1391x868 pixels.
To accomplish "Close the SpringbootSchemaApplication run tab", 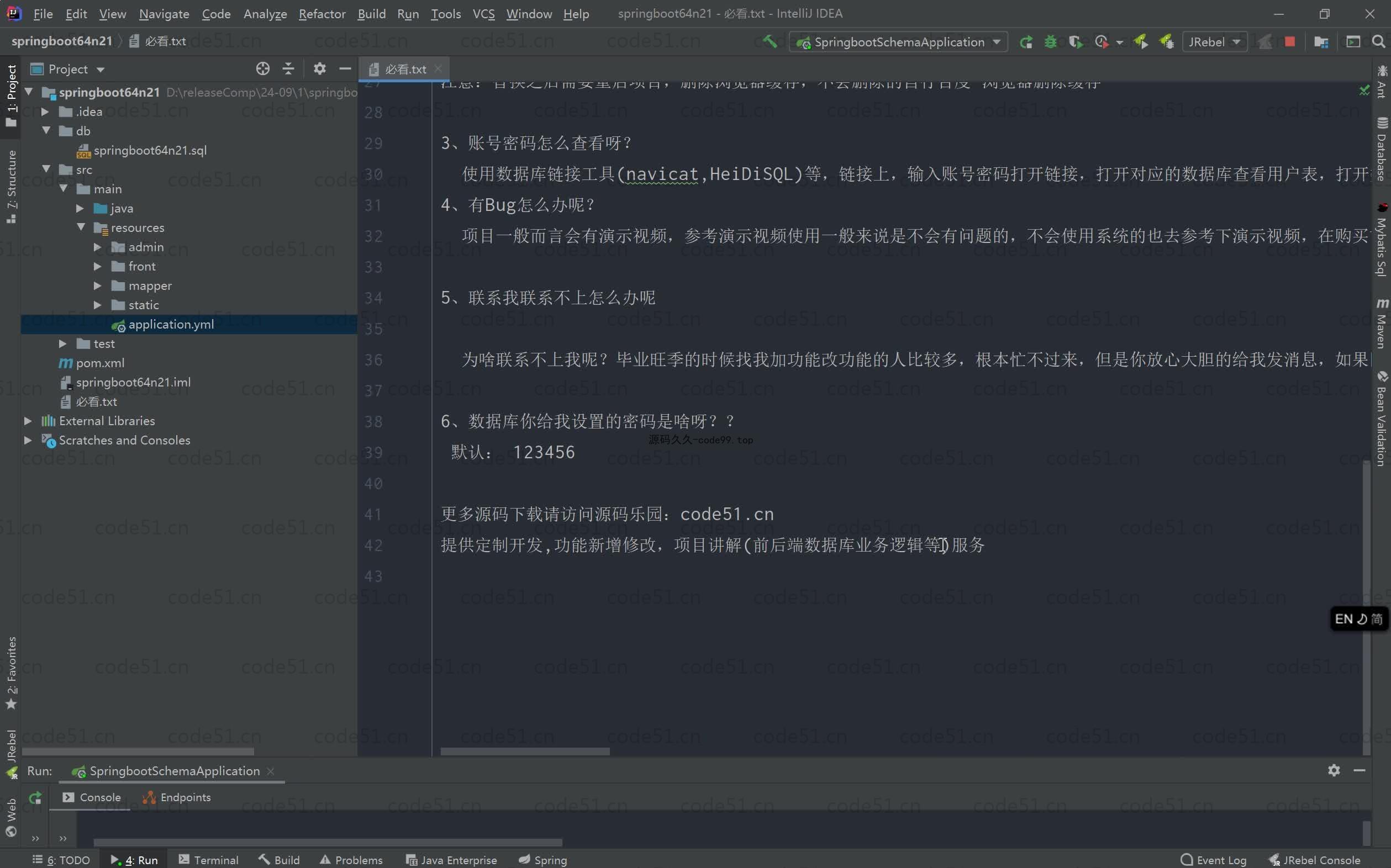I will tap(271, 771).
